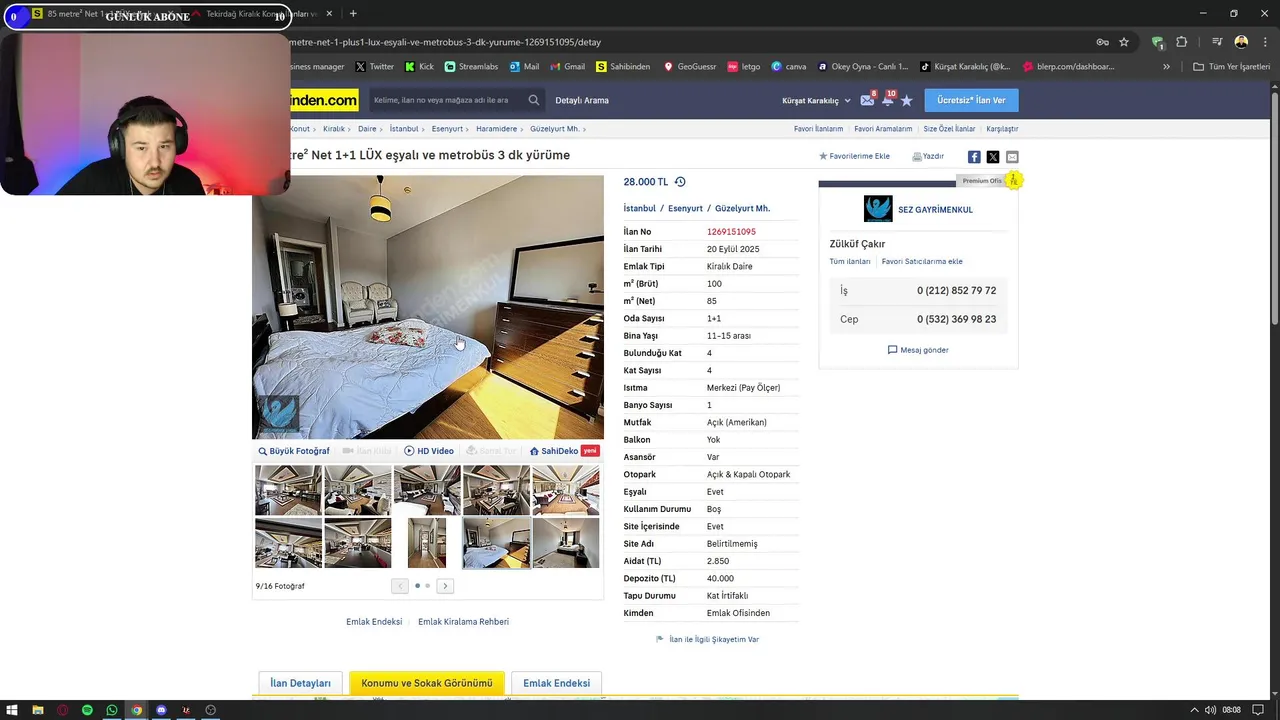Bookmark this page with browser star icon
The height and width of the screenshot is (720, 1280).
click(1124, 42)
